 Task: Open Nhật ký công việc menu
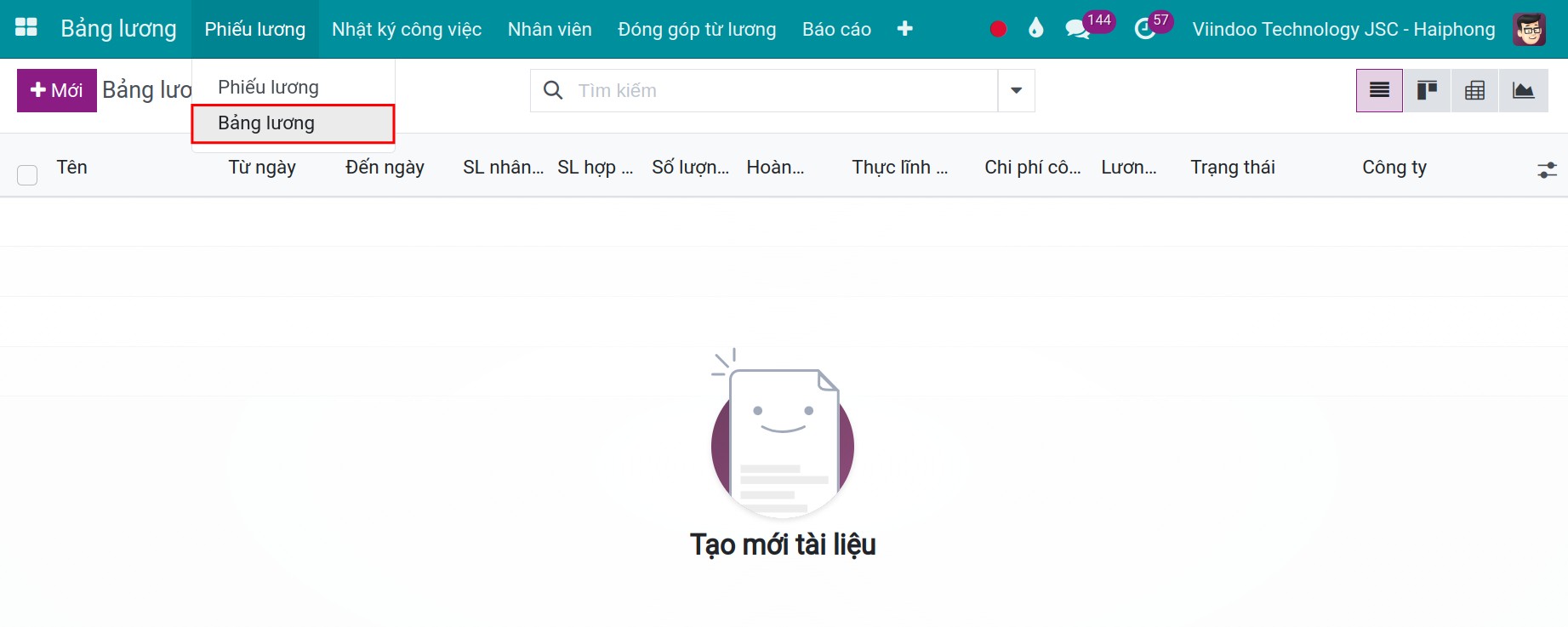click(x=407, y=29)
